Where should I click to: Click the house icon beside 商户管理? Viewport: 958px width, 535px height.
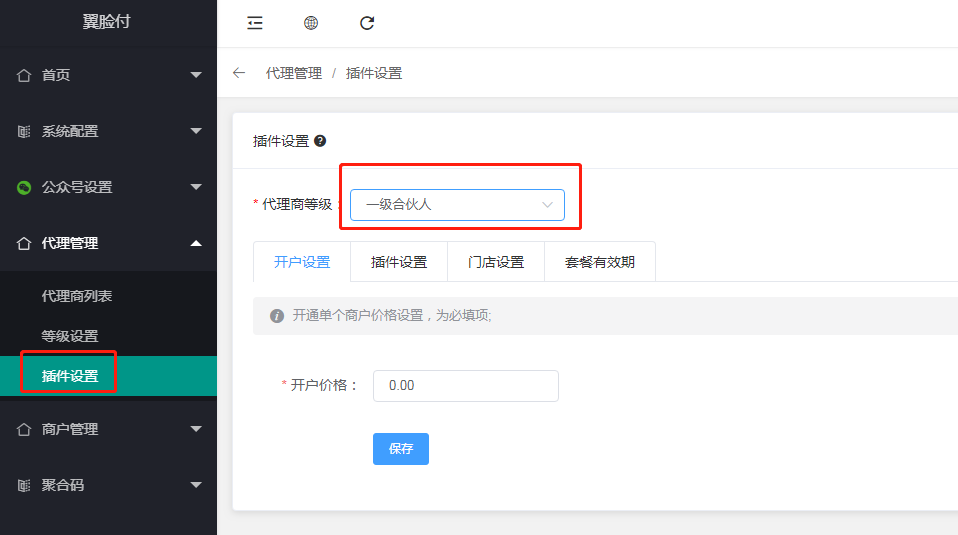tap(24, 429)
